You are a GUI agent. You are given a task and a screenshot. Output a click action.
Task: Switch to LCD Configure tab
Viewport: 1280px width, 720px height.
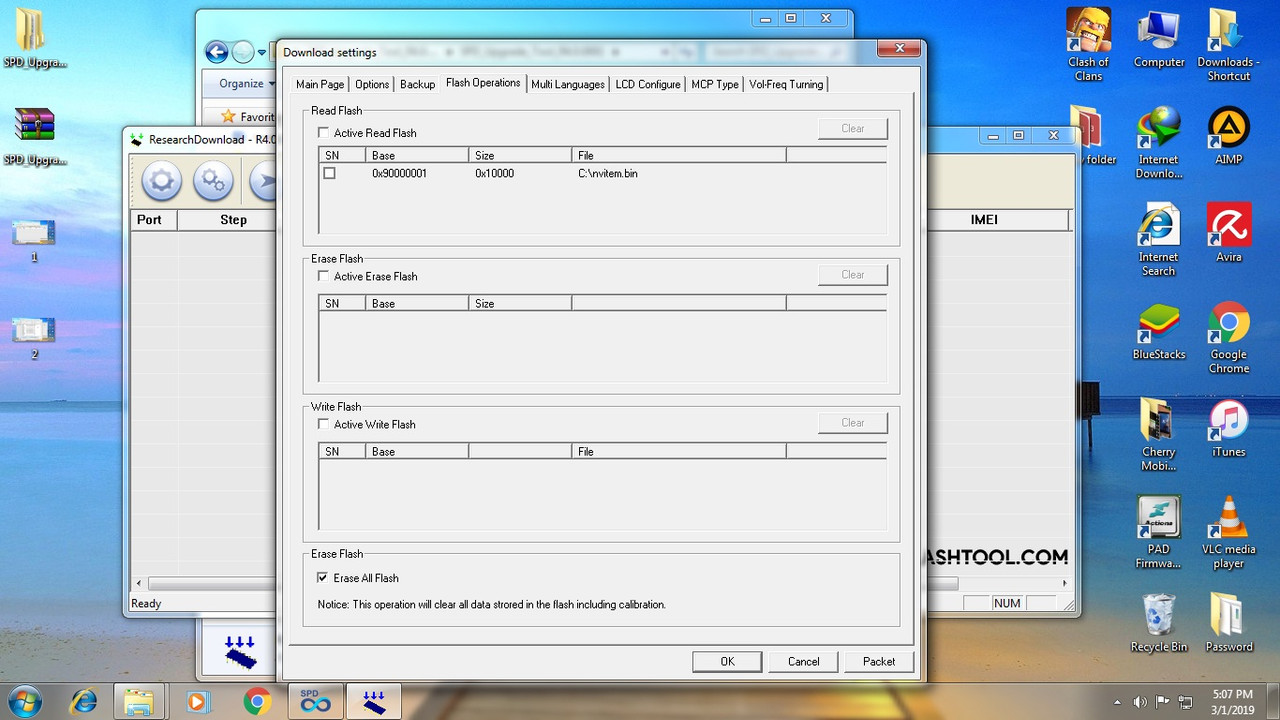[x=648, y=84]
